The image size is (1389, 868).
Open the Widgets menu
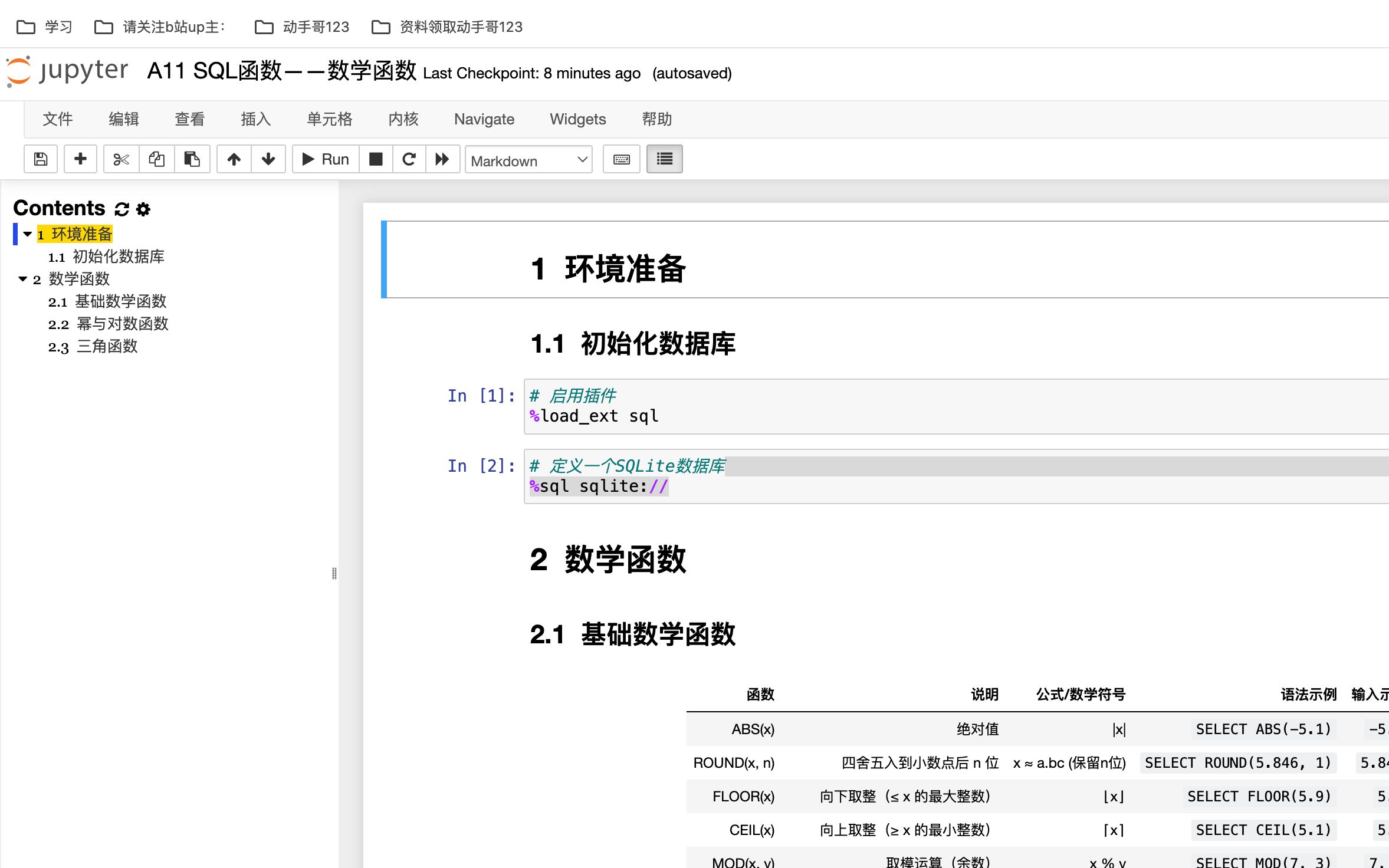577,119
